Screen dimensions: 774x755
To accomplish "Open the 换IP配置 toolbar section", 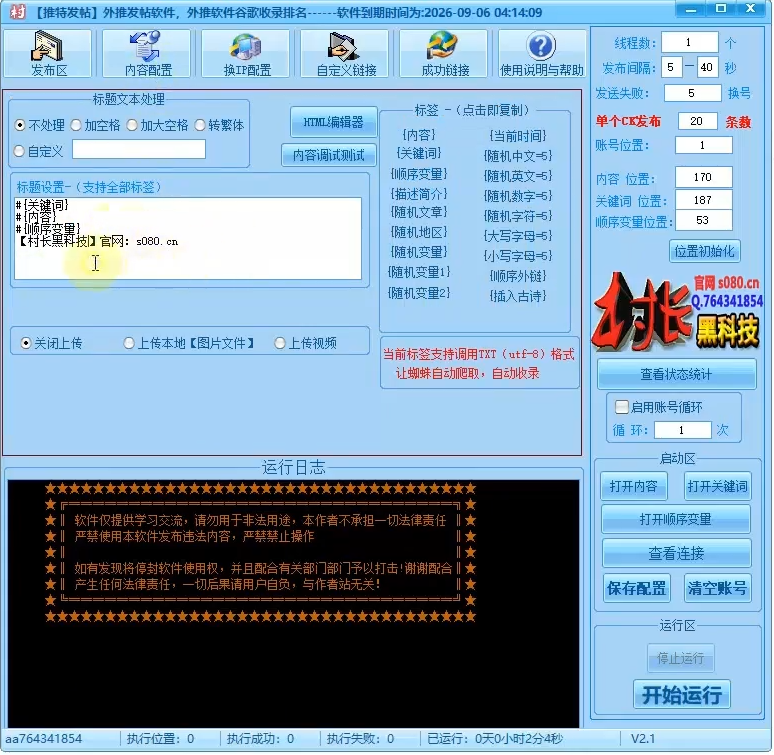I will click(246, 53).
